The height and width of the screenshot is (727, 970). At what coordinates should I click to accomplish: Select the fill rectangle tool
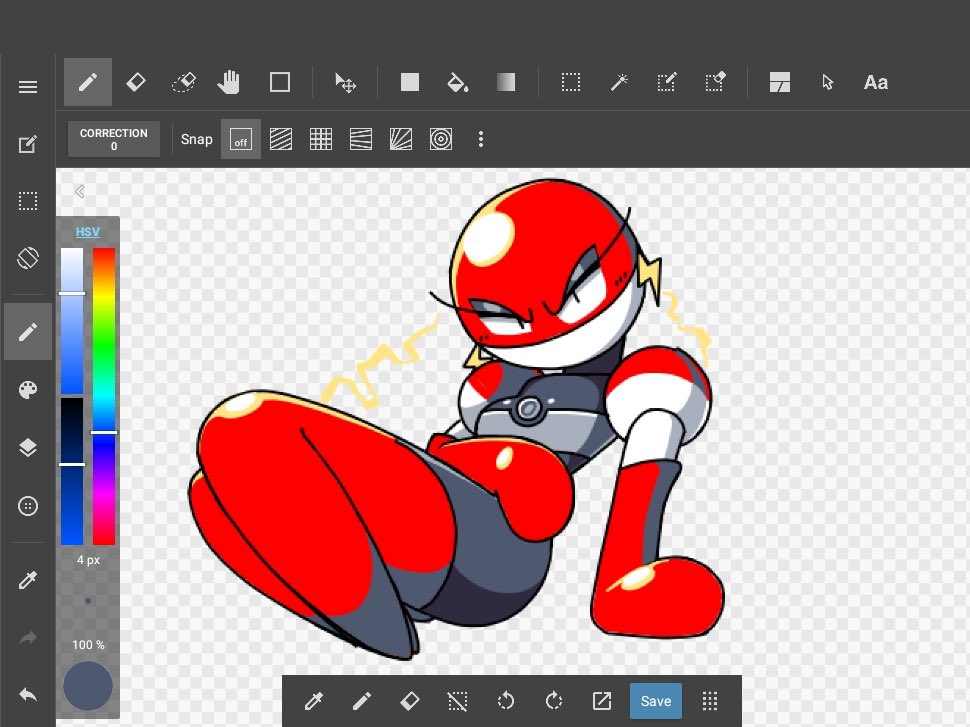(410, 82)
